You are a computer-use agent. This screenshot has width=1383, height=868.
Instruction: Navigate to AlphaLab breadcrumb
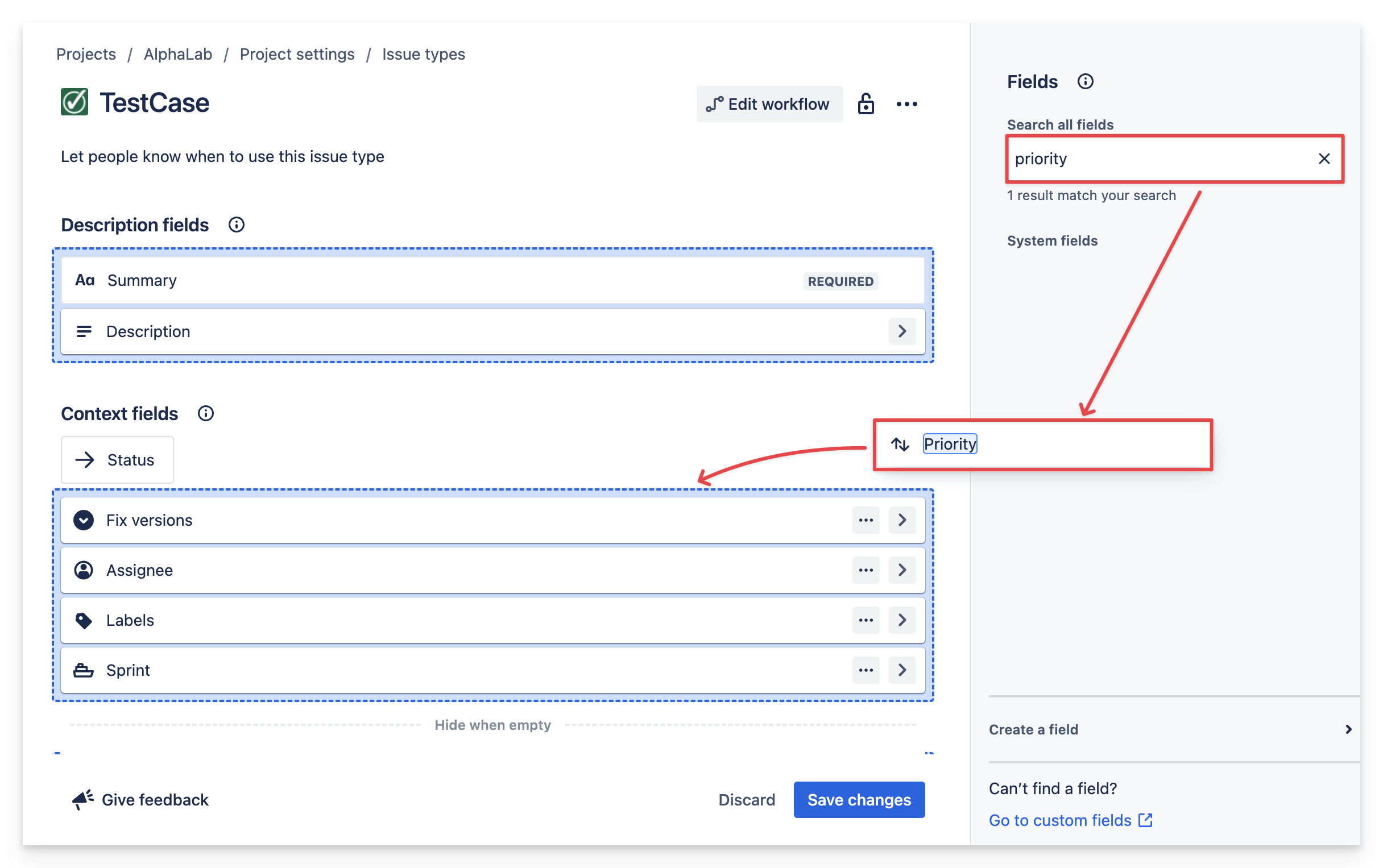pos(177,54)
